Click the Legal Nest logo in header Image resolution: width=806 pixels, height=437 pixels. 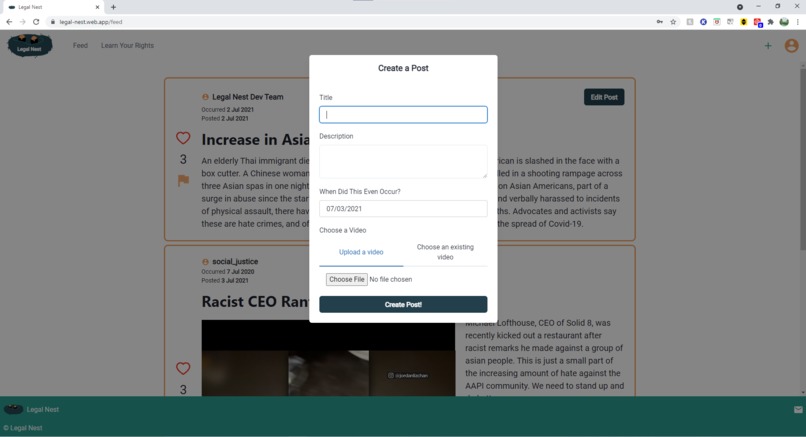(30, 45)
